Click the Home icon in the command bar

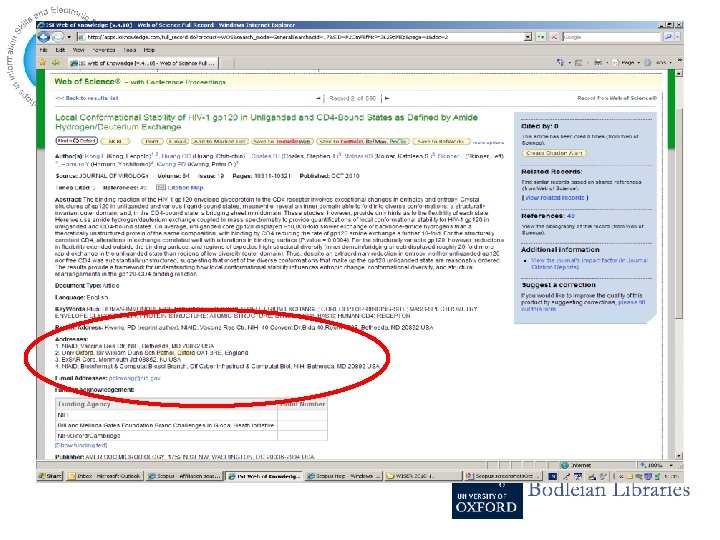point(560,62)
